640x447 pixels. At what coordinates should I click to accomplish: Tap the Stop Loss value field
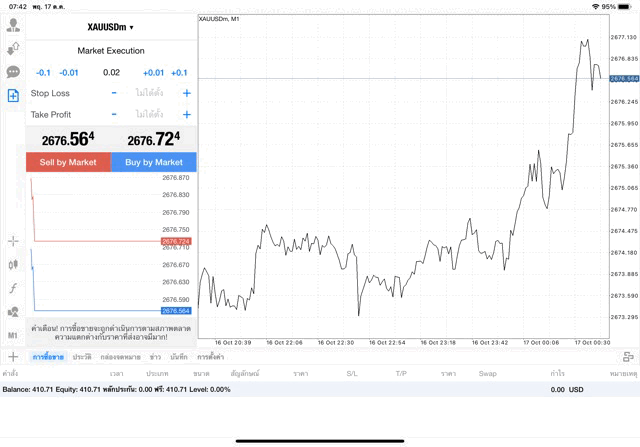(x=150, y=93)
